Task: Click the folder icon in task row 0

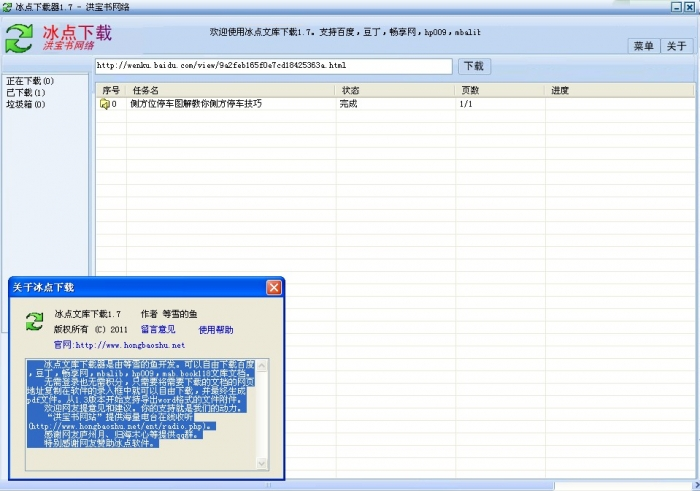Action: [104, 104]
